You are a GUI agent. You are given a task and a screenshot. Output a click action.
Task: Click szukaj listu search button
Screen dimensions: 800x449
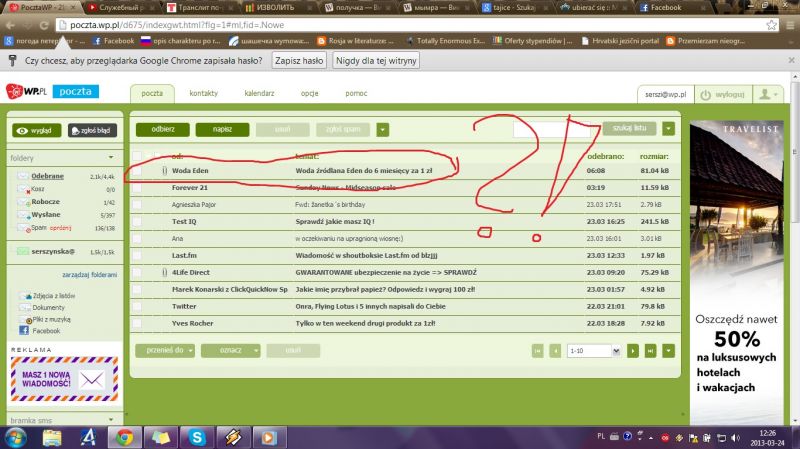[x=629, y=128]
